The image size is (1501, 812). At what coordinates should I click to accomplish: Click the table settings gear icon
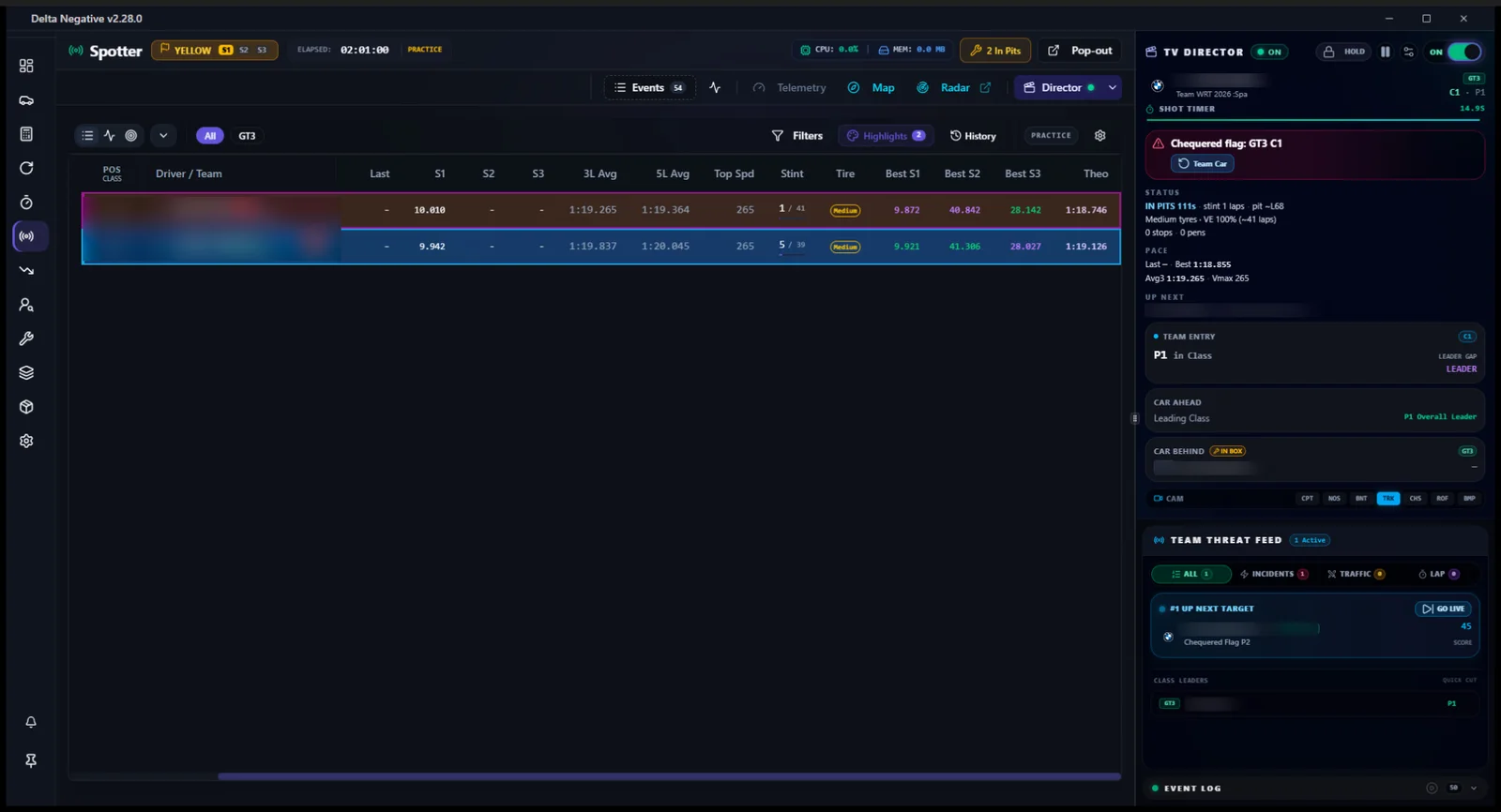(x=1100, y=135)
